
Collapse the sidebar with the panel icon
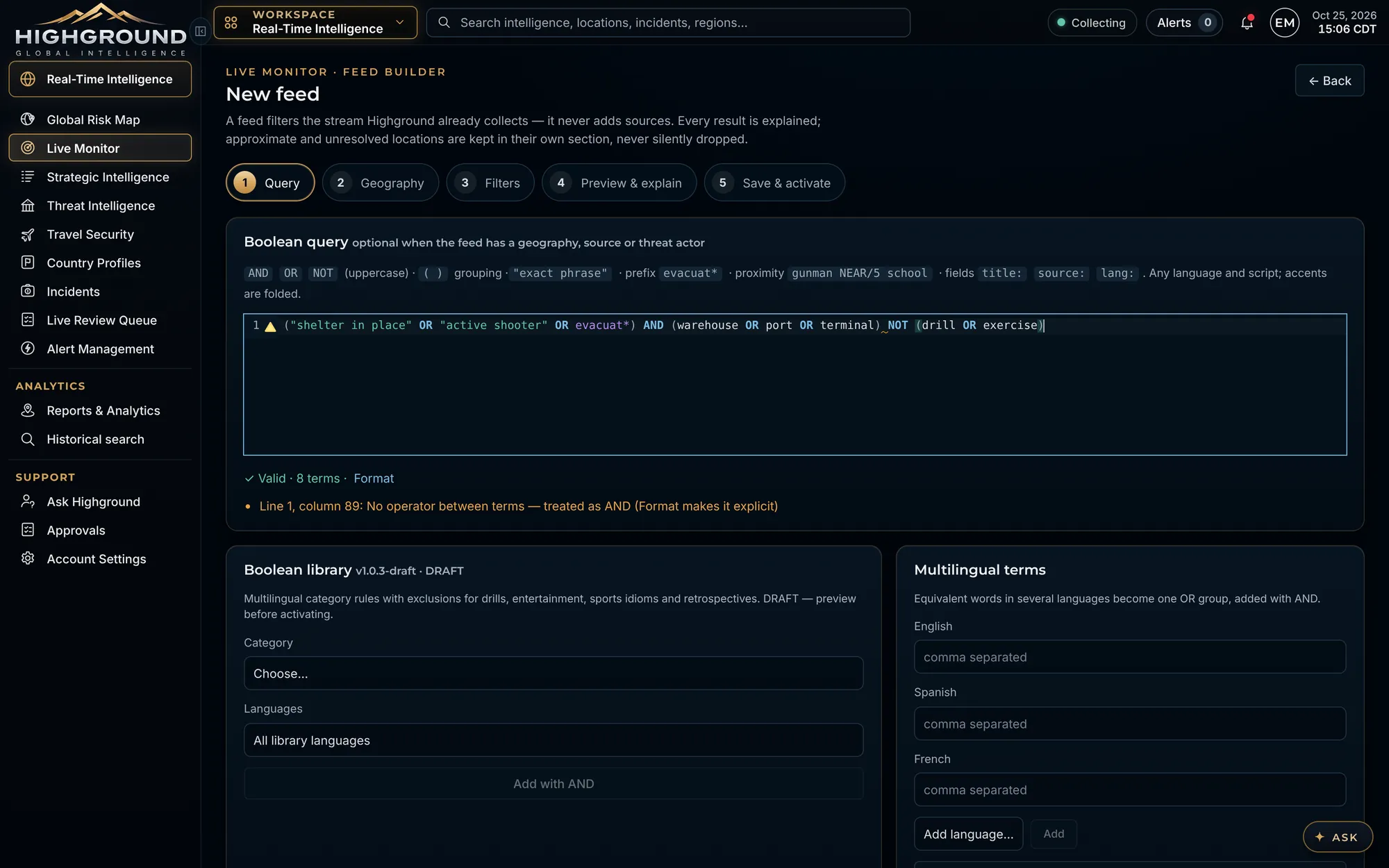tap(200, 31)
